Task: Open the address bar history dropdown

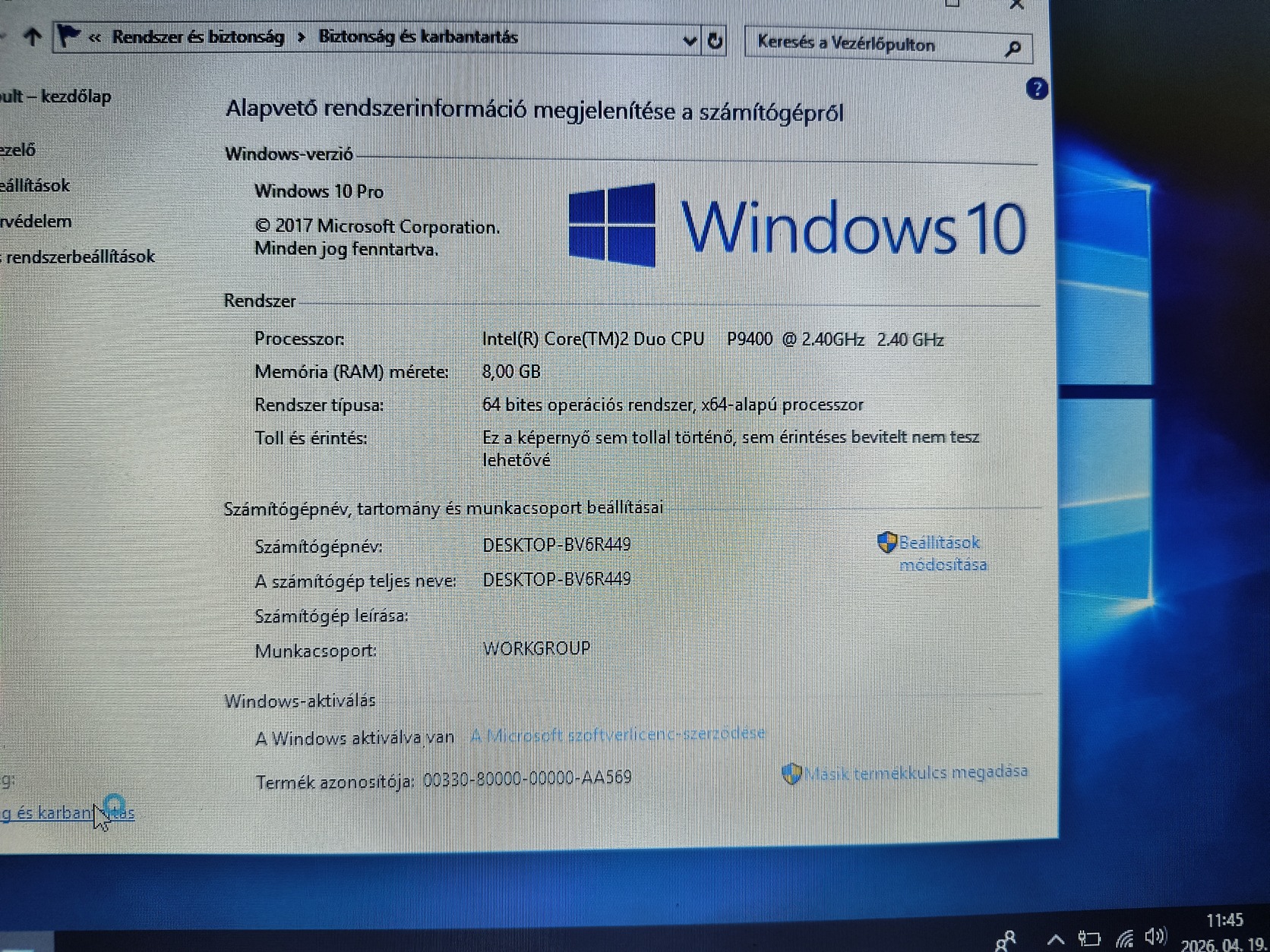Action: pos(689,40)
